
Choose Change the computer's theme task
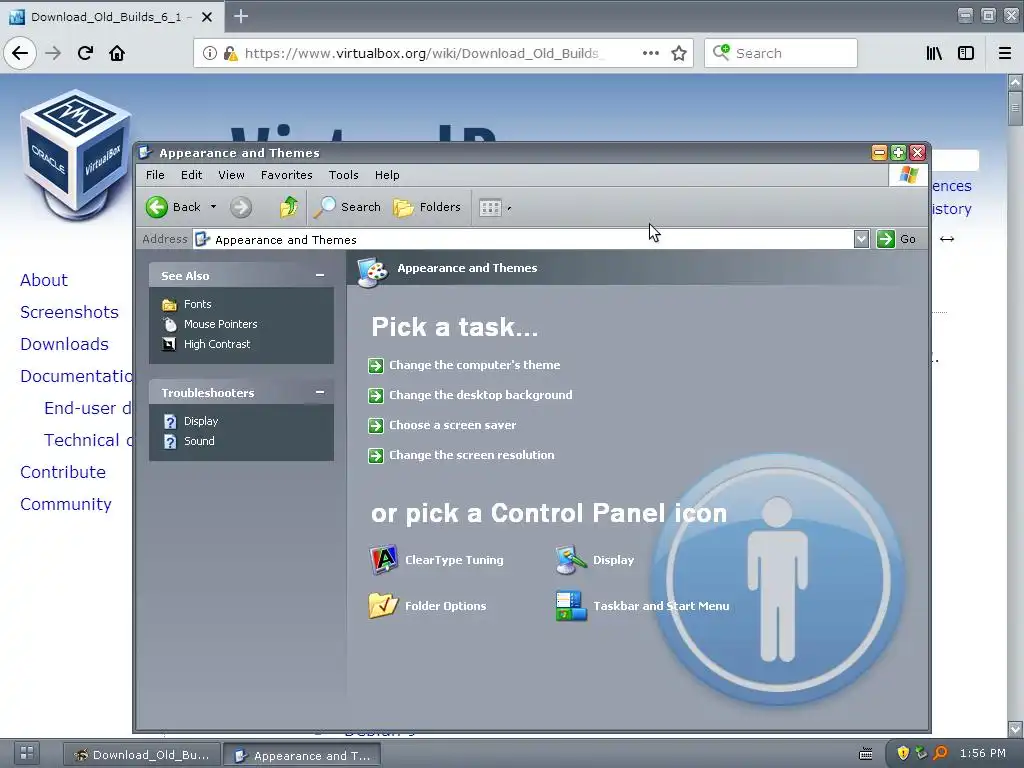(x=464, y=365)
